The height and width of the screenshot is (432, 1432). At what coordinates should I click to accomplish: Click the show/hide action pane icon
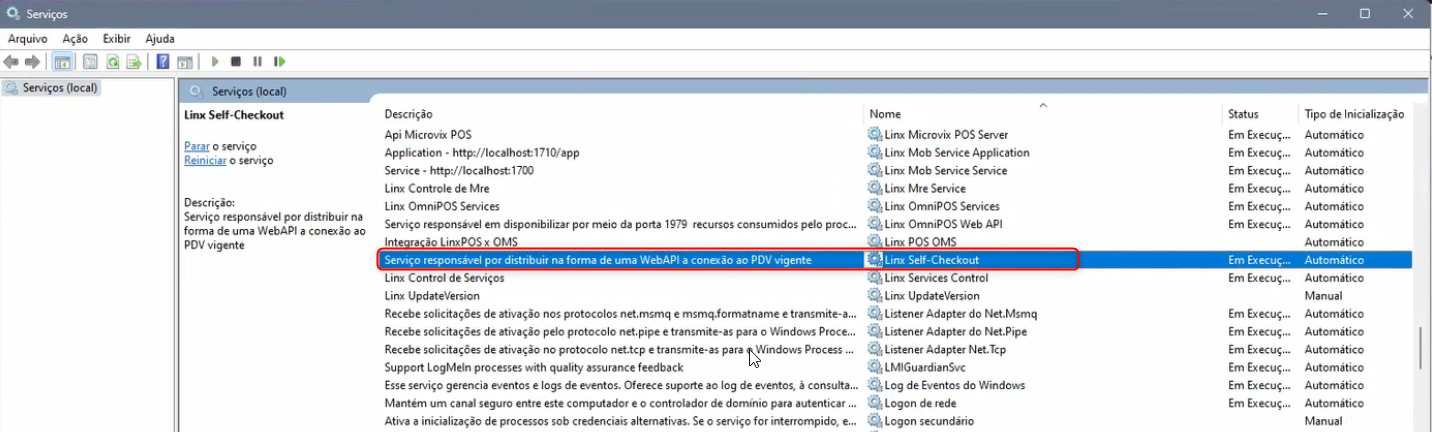point(185,62)
